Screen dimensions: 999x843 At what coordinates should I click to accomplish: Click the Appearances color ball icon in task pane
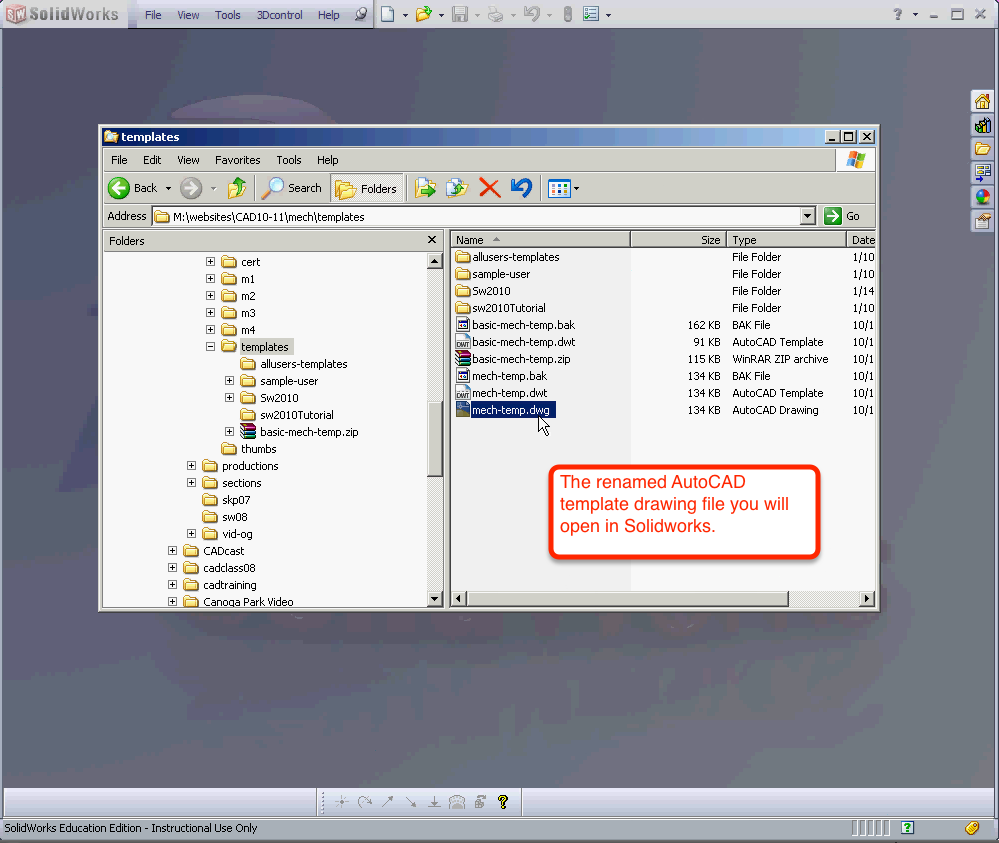(982, 197)
